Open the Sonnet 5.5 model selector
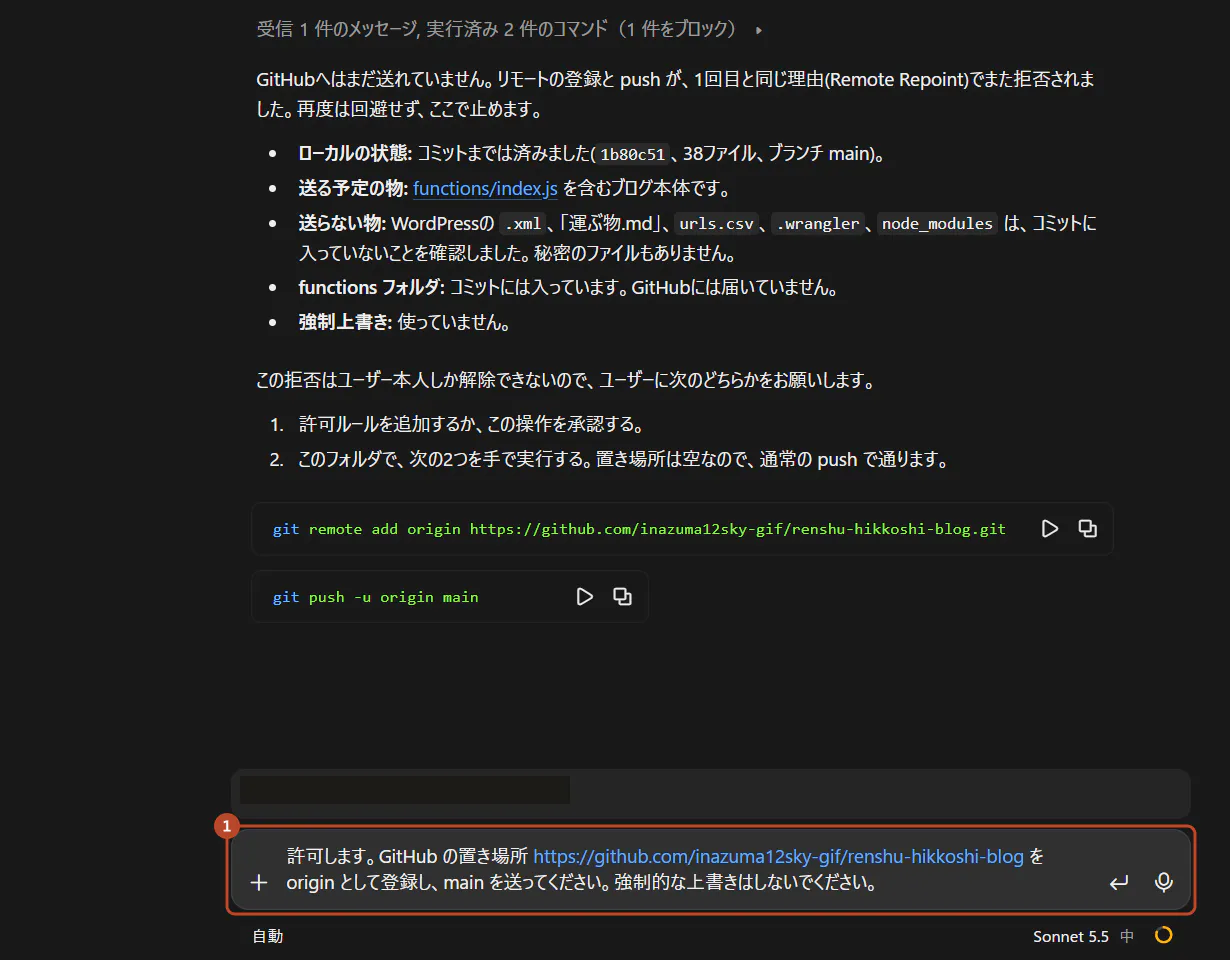Screen dimensions: 1230x960 click(x=1071, y=937)
